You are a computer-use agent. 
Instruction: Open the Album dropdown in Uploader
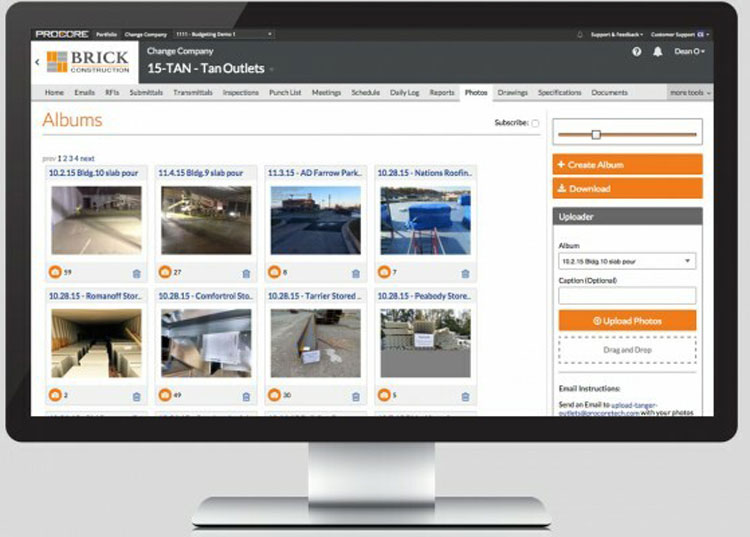627,261
